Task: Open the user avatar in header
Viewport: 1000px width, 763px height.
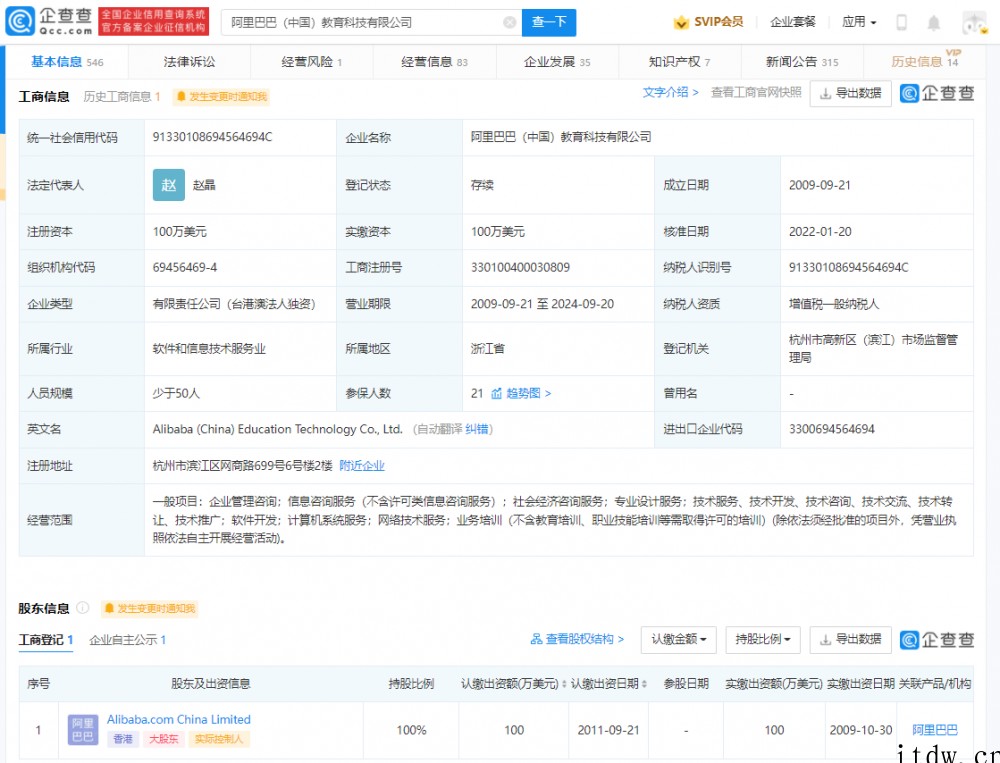Action: [x=974, y=23]
